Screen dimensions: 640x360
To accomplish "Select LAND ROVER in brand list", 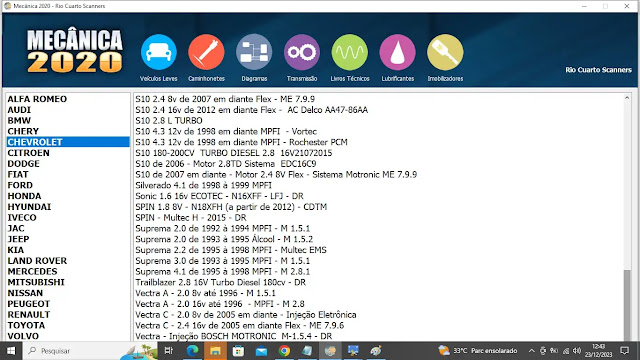I will pos(68,261).
